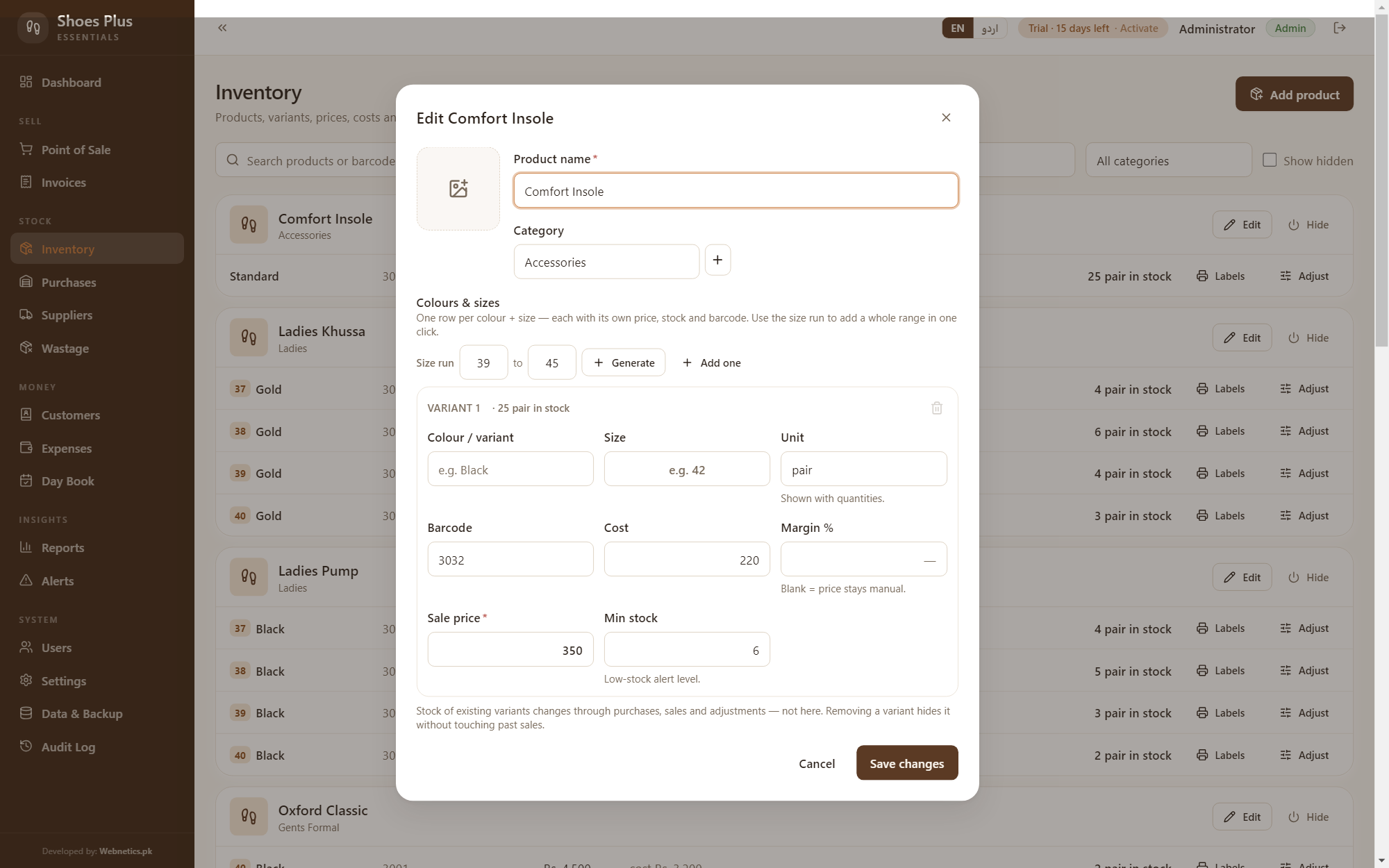Generate size run variants
The height and width of the screenshot is (868, 1389).
[624, 362]
